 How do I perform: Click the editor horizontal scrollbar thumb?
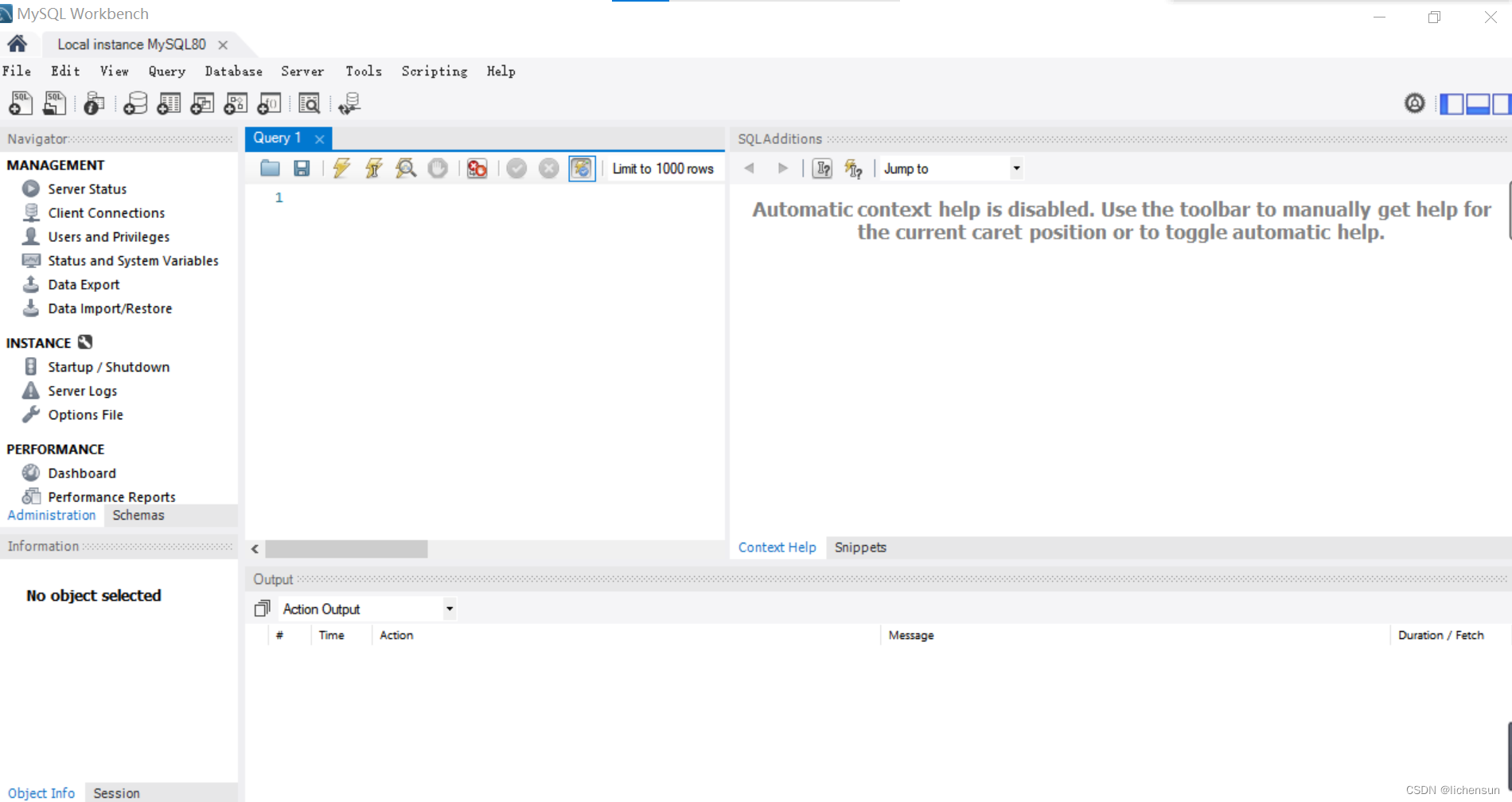pyautogui.click(x=346, y=549)
